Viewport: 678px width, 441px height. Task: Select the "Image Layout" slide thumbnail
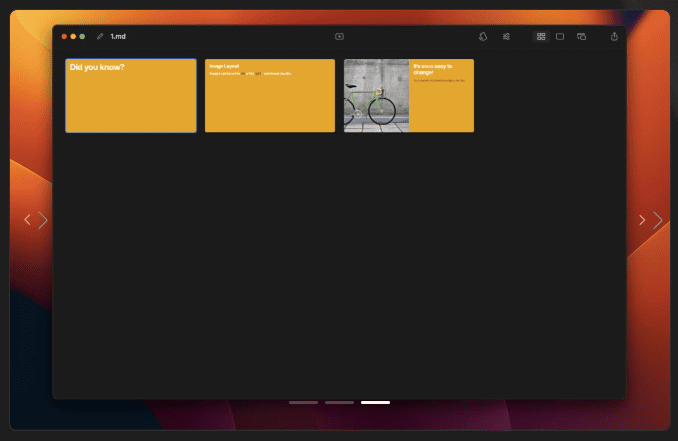click(270, 96)
